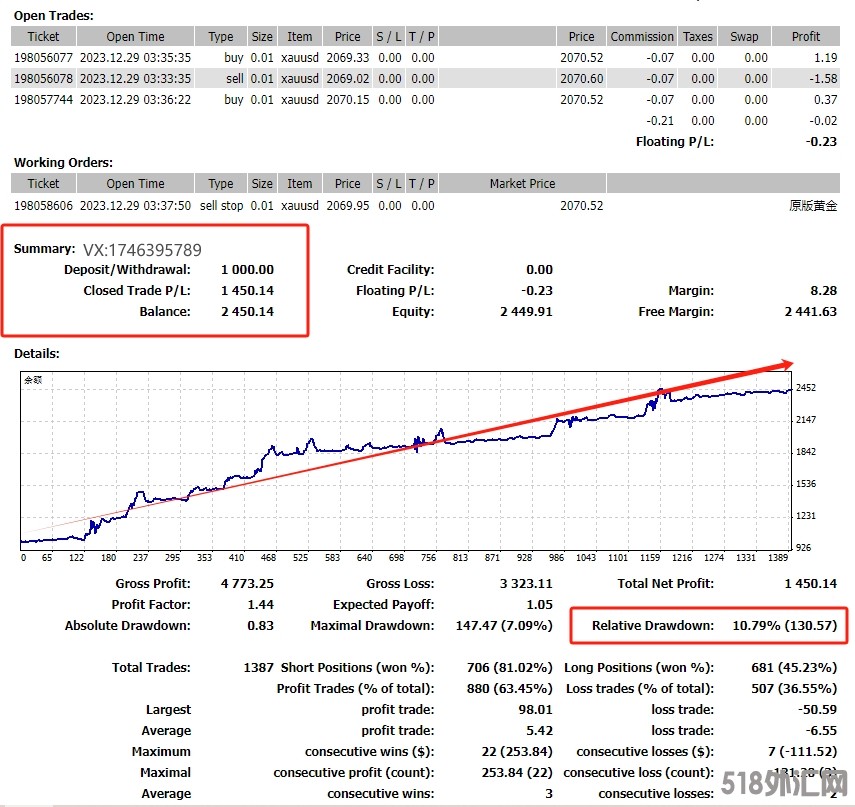This screenshot has width=855, height=807.
Task: Click average consecutive wins value 3
Action: point(549,794)
